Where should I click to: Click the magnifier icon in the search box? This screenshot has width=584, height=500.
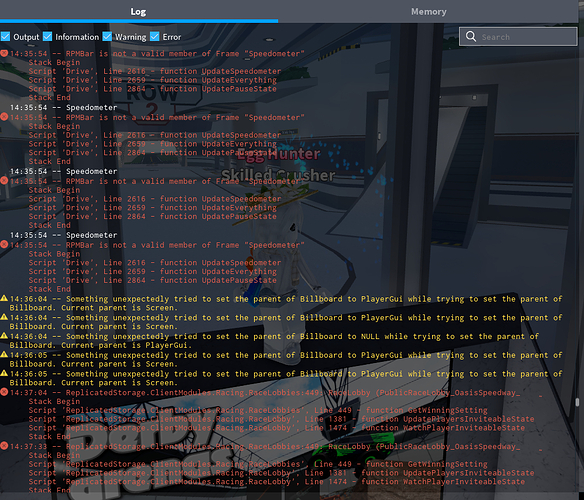tap(471, 37)
